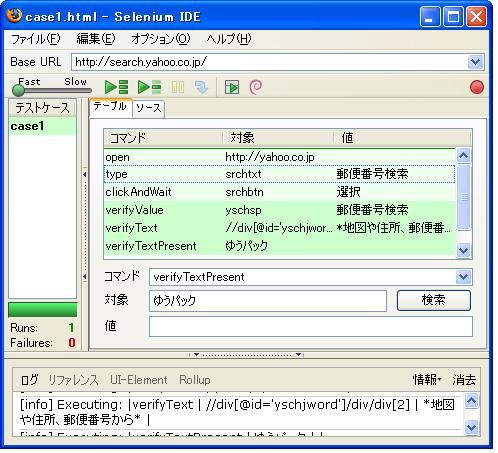
Task: Click the 値 input field
Action: (x=311, y=326)
